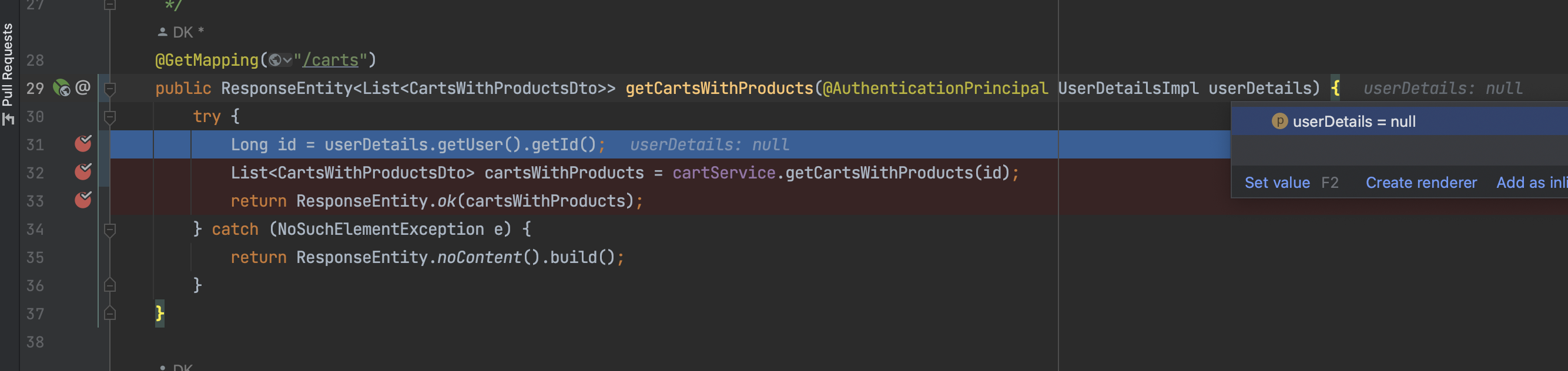1568x371 pixels.
Task: Collapse the method fold marker on line 29
Action: coord(109,89)
